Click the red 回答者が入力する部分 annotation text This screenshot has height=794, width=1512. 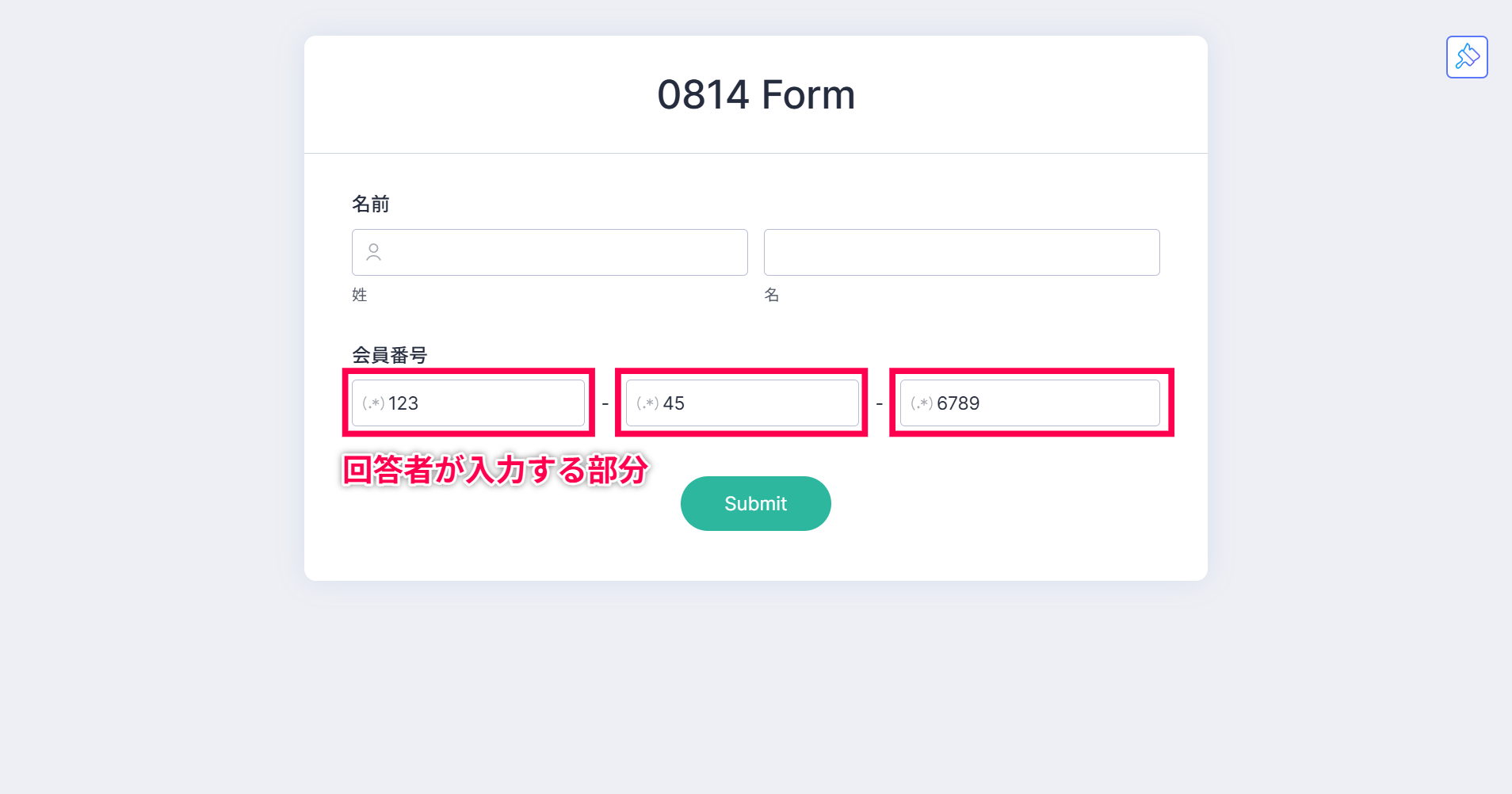tap(495, 469)
